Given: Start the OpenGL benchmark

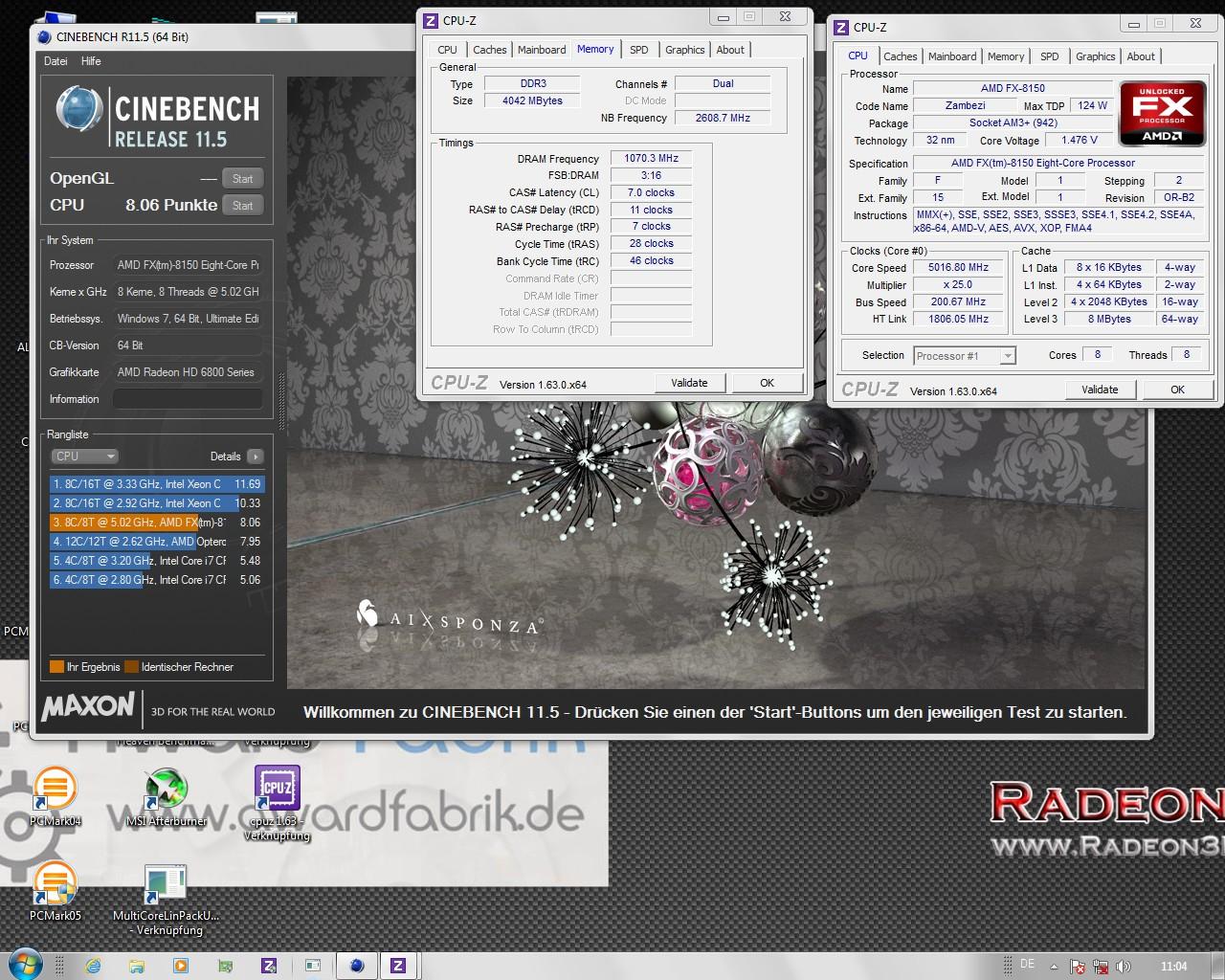Looking at the screenshot, I should (242, 179).
